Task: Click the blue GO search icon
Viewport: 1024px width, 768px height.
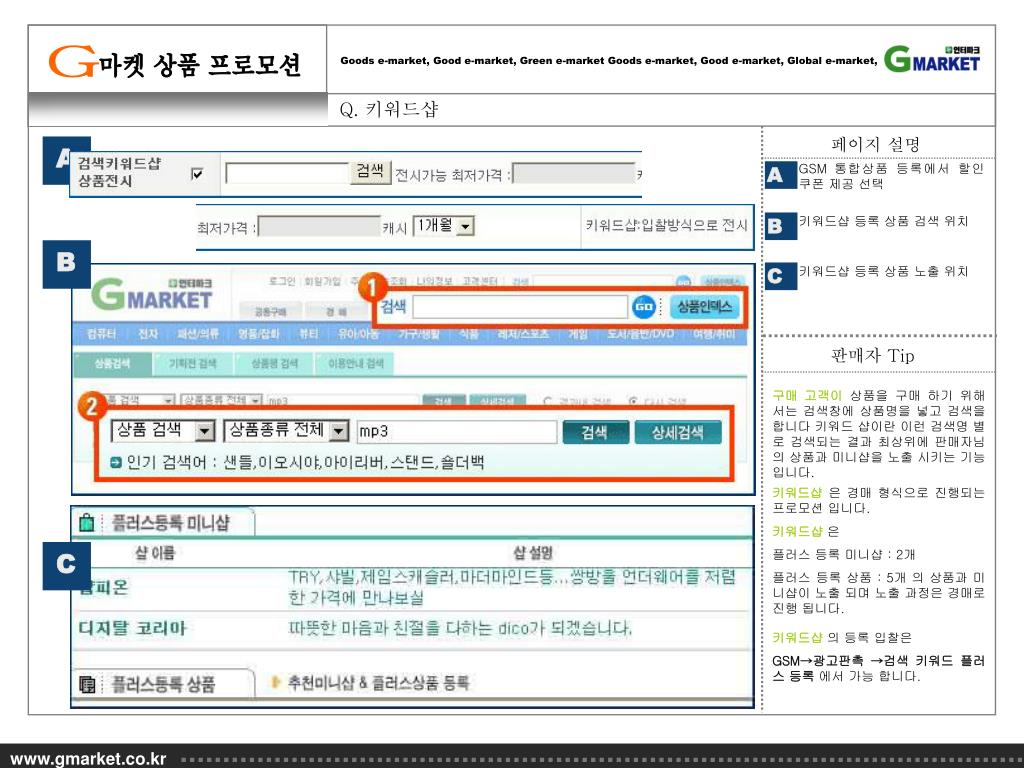Action: coord(644,306)
